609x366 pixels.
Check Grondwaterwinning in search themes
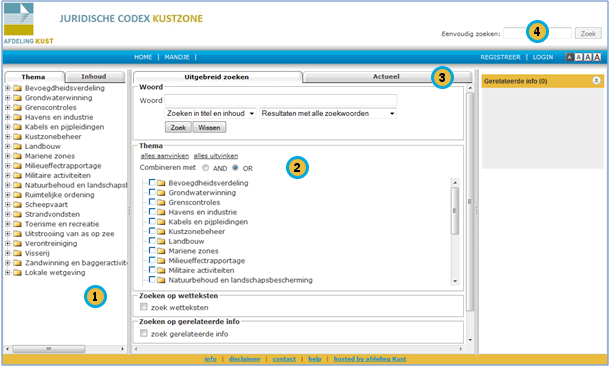point(152,192)
